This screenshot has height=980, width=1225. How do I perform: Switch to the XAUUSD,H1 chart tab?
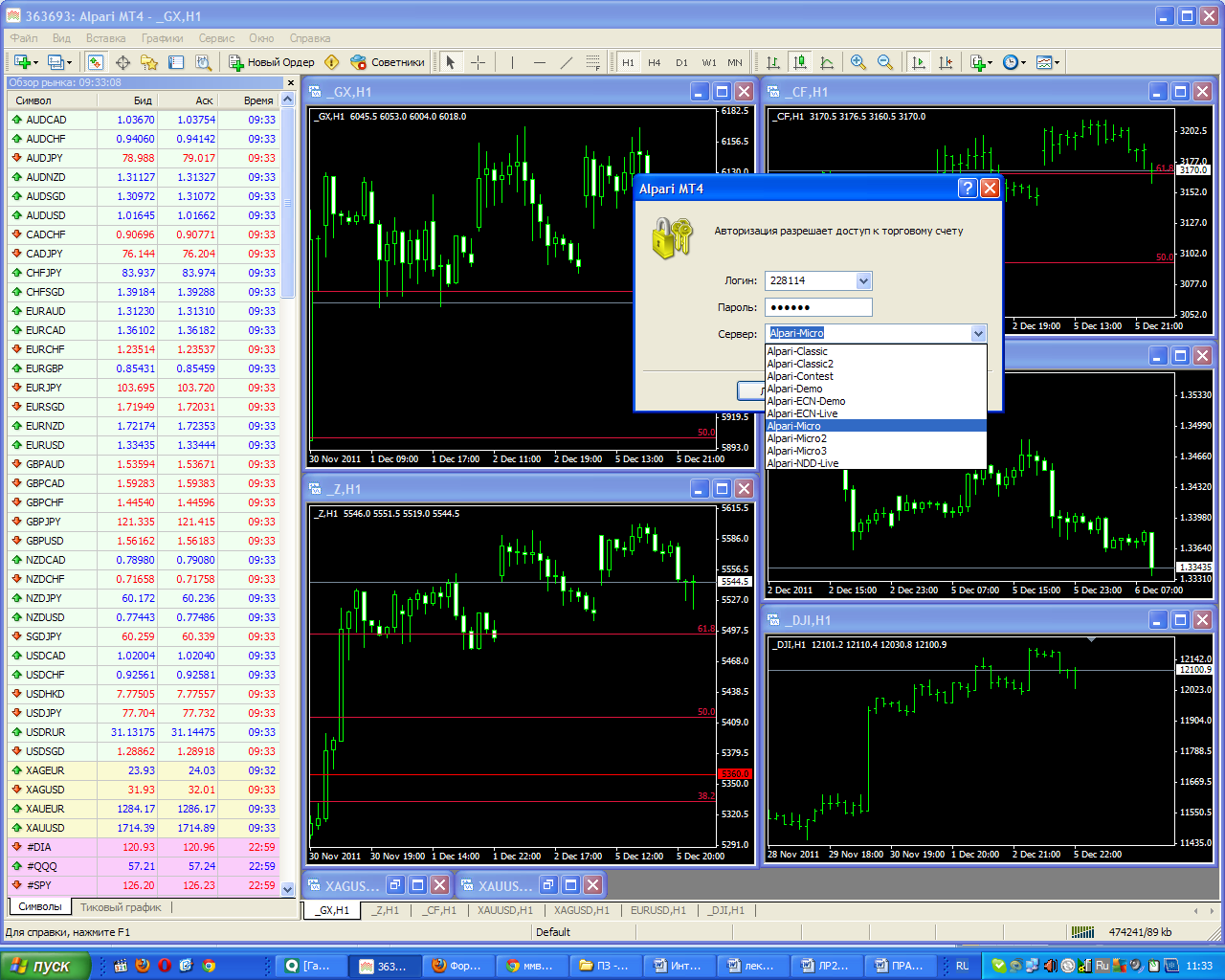pyautogui.click(x=504, y=910)
